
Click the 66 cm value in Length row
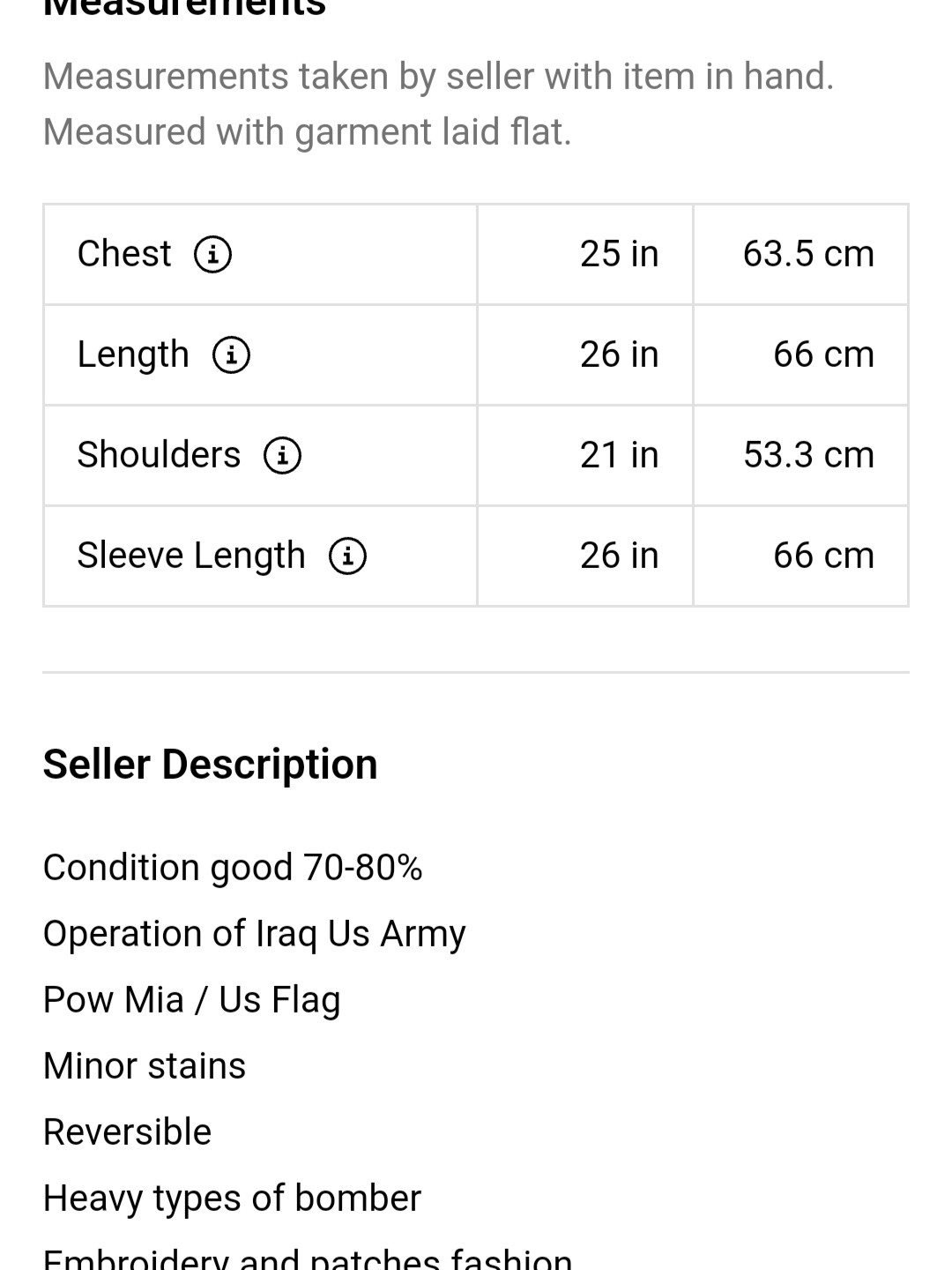tap(823, 355)
